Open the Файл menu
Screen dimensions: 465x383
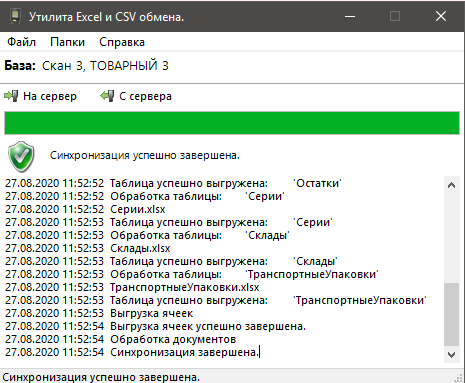pyautogui.click(x=22, y=42)
